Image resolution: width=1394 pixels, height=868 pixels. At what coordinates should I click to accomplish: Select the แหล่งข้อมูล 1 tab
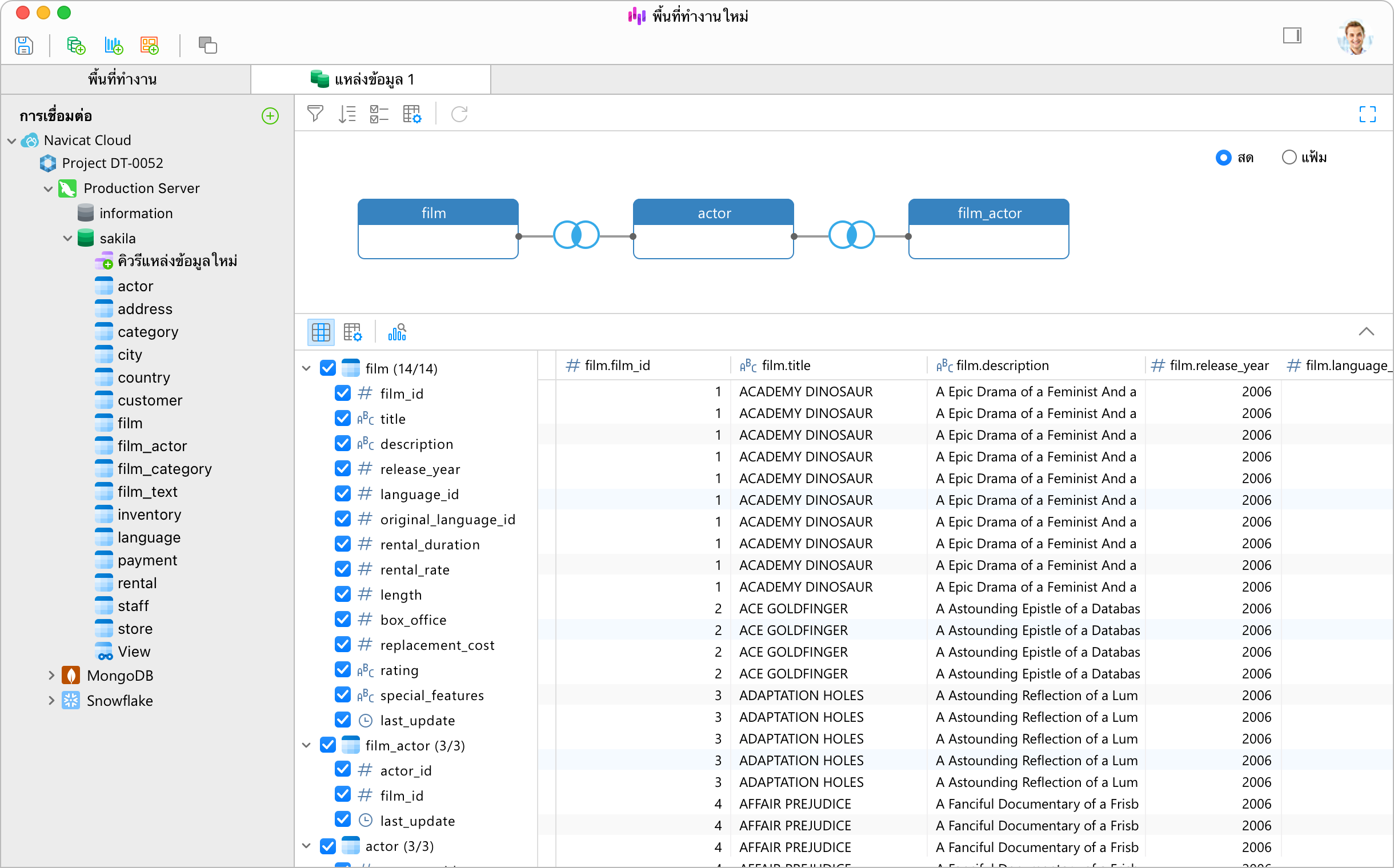pyautogui.click(x=370, y=79)
